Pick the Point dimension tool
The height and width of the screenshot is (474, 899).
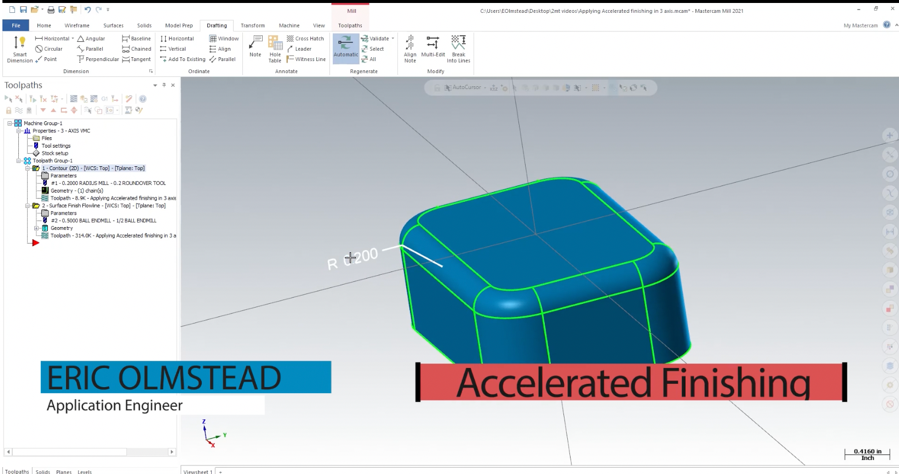[46, 59]
